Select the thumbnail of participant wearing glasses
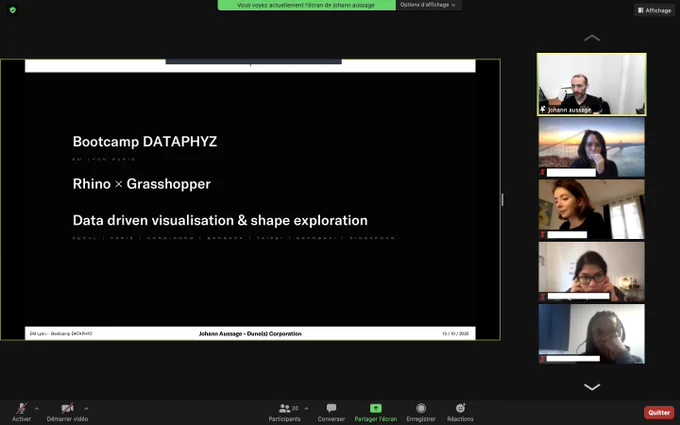The width and height of the screenshot is (680, 425). coord(592,272)
